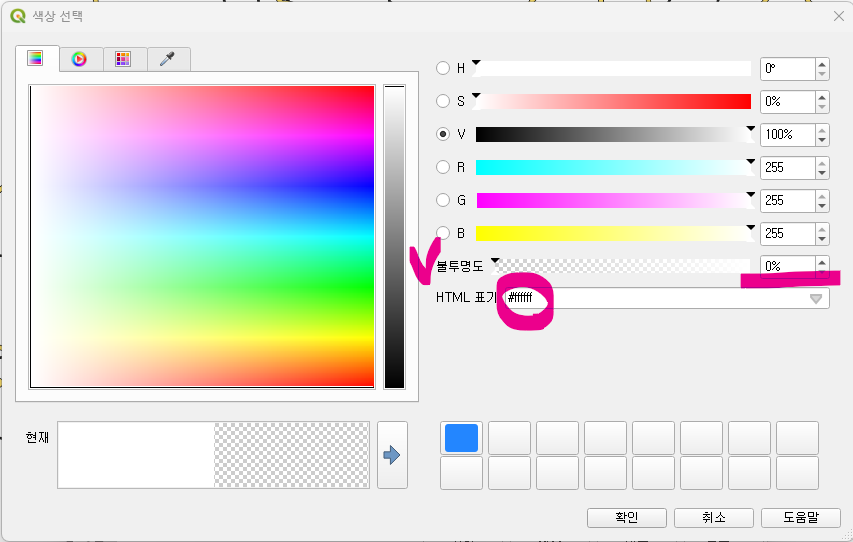The height and width of the screenshot is (542, 853).
Task: Switch to the color ramp tab
Action: [x=35, y=58]
